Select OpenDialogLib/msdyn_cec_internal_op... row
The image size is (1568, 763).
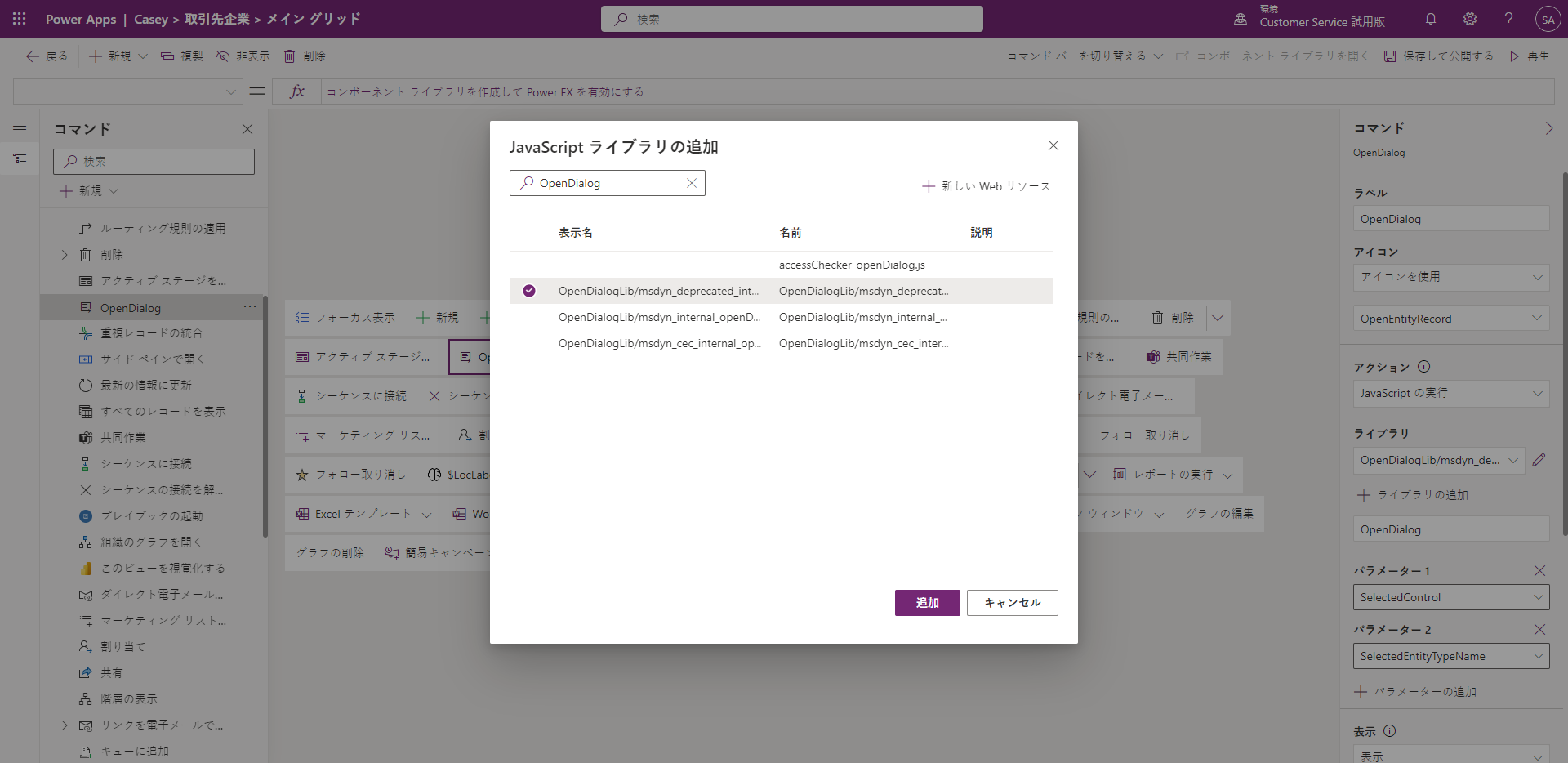point(782,343)
